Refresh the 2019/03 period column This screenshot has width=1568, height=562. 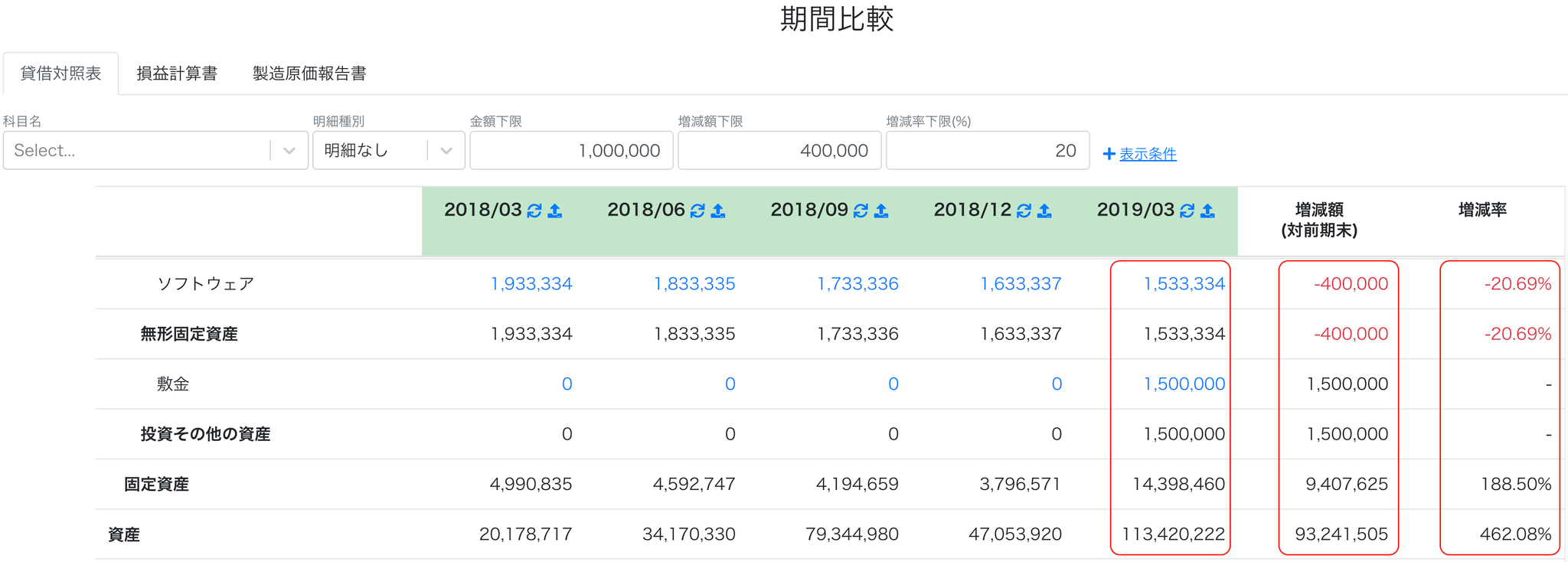pyautogui.click(x=1187, y=211)
